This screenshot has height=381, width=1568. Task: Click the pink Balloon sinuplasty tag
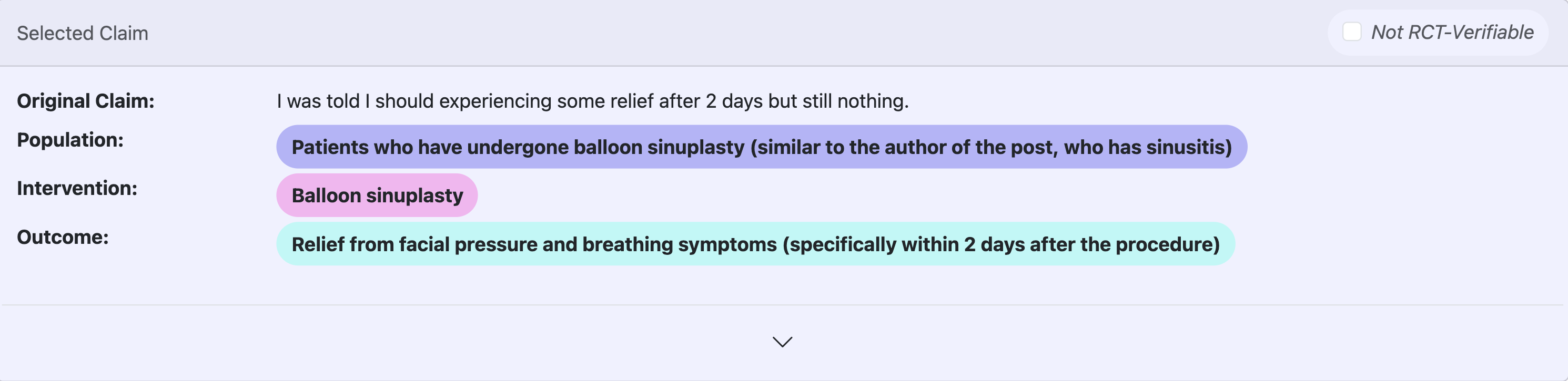pos(377,195)
